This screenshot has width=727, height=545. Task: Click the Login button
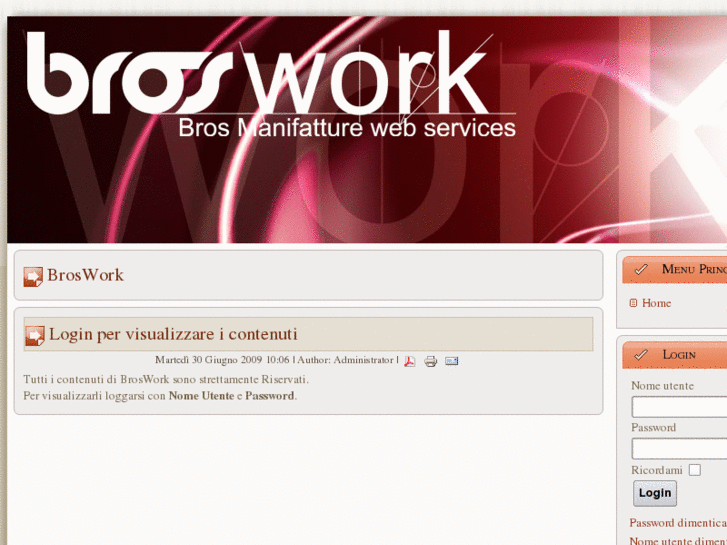(655, 493)
